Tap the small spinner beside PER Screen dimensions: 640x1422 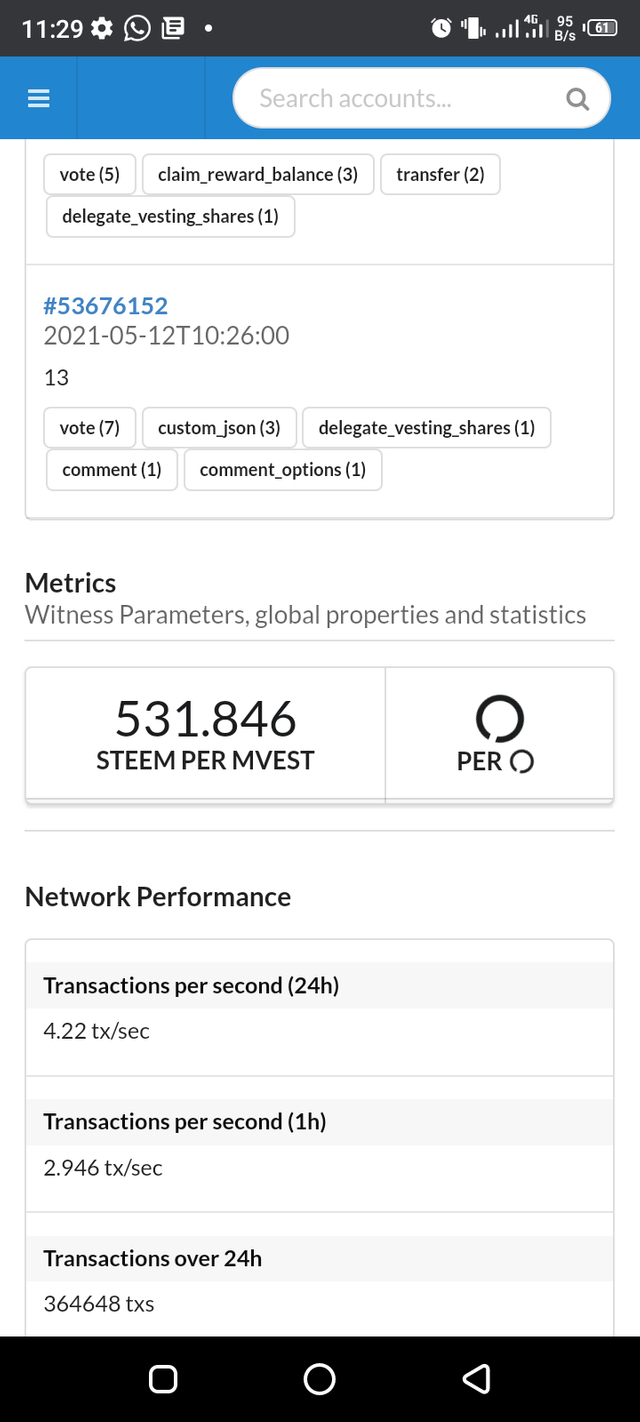coord(522,762)
